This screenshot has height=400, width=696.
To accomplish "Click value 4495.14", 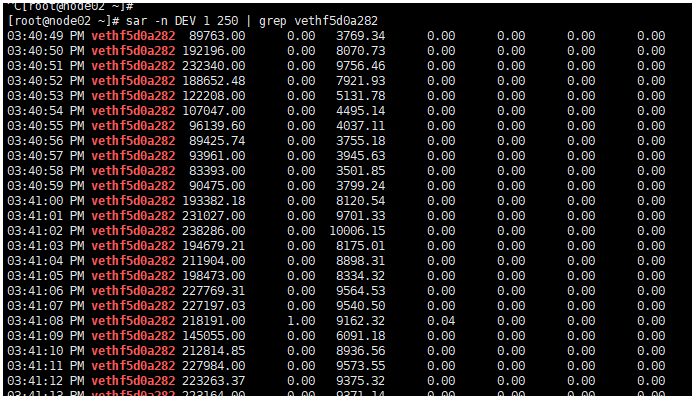I will point(360,111).
